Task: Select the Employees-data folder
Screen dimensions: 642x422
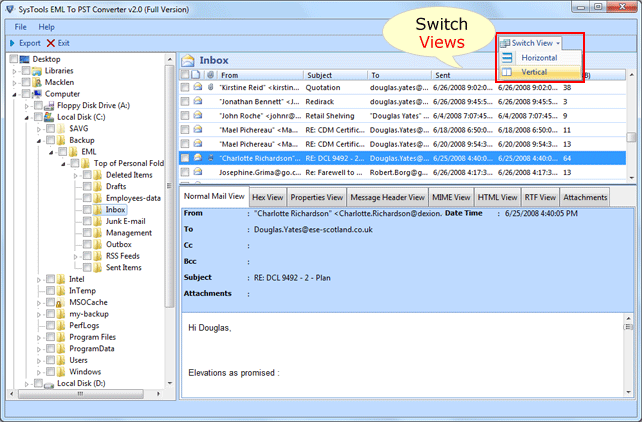Action: click(x=133, y=198)
